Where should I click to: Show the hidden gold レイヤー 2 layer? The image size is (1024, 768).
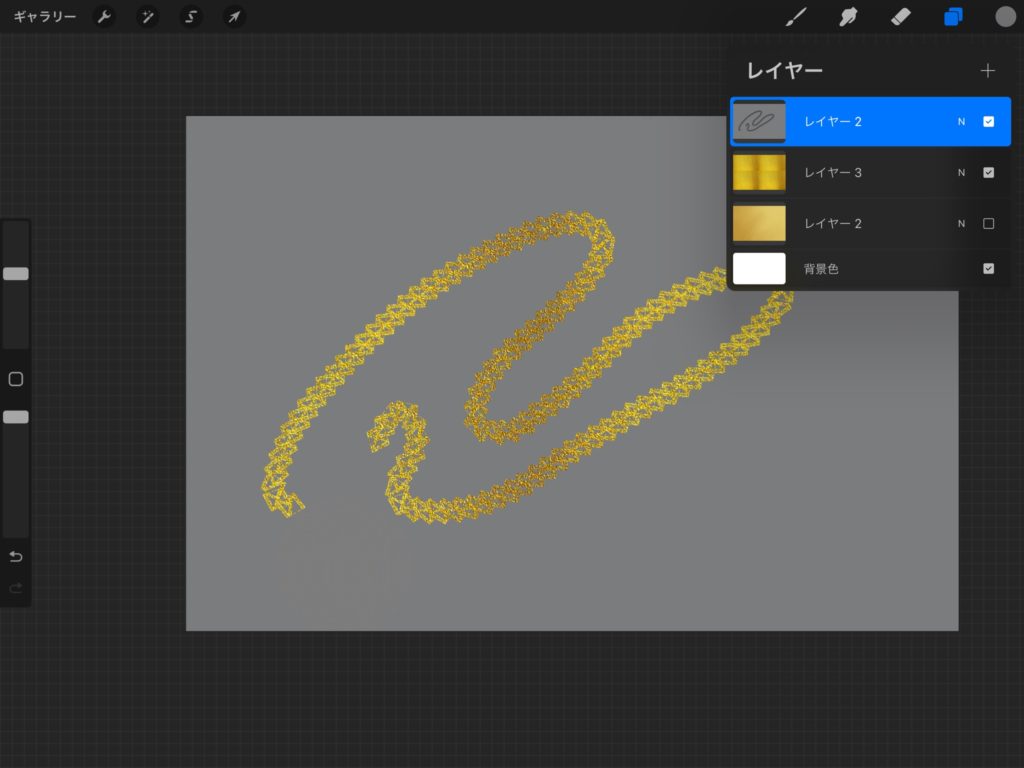988,224
